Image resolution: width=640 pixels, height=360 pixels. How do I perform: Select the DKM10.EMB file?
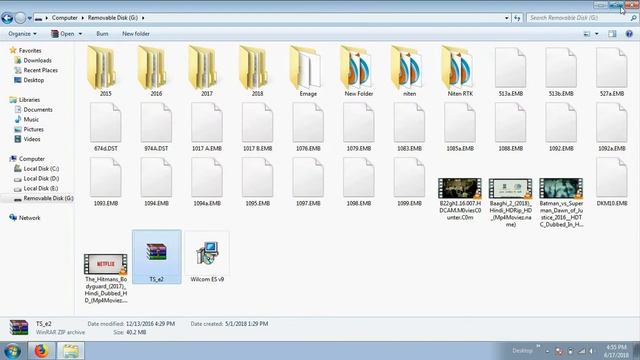pyautogui.click(x=611, y=182)
